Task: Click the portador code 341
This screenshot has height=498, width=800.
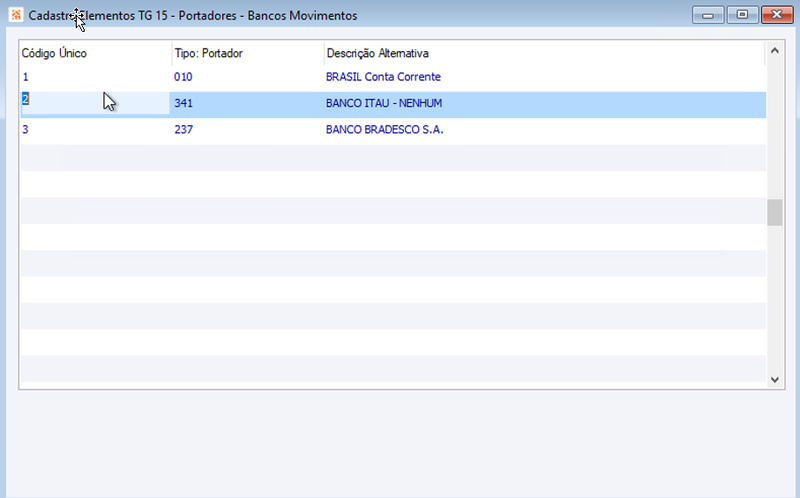Action: [183, 103]
